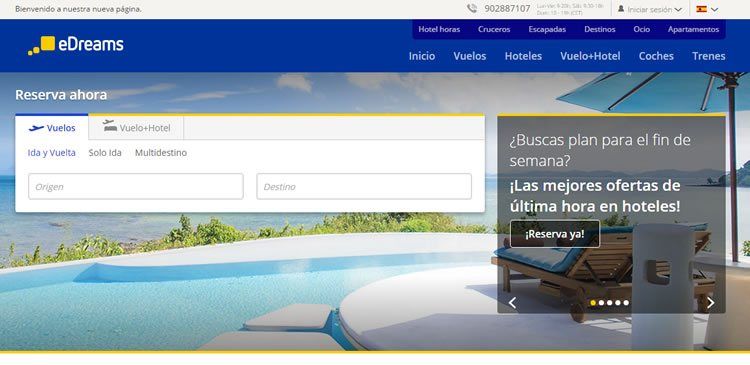Click the plane-and-bed icon on Vuelo+Hotel tab
Viewport: 750px width, 365px height.
click(110, 126)
